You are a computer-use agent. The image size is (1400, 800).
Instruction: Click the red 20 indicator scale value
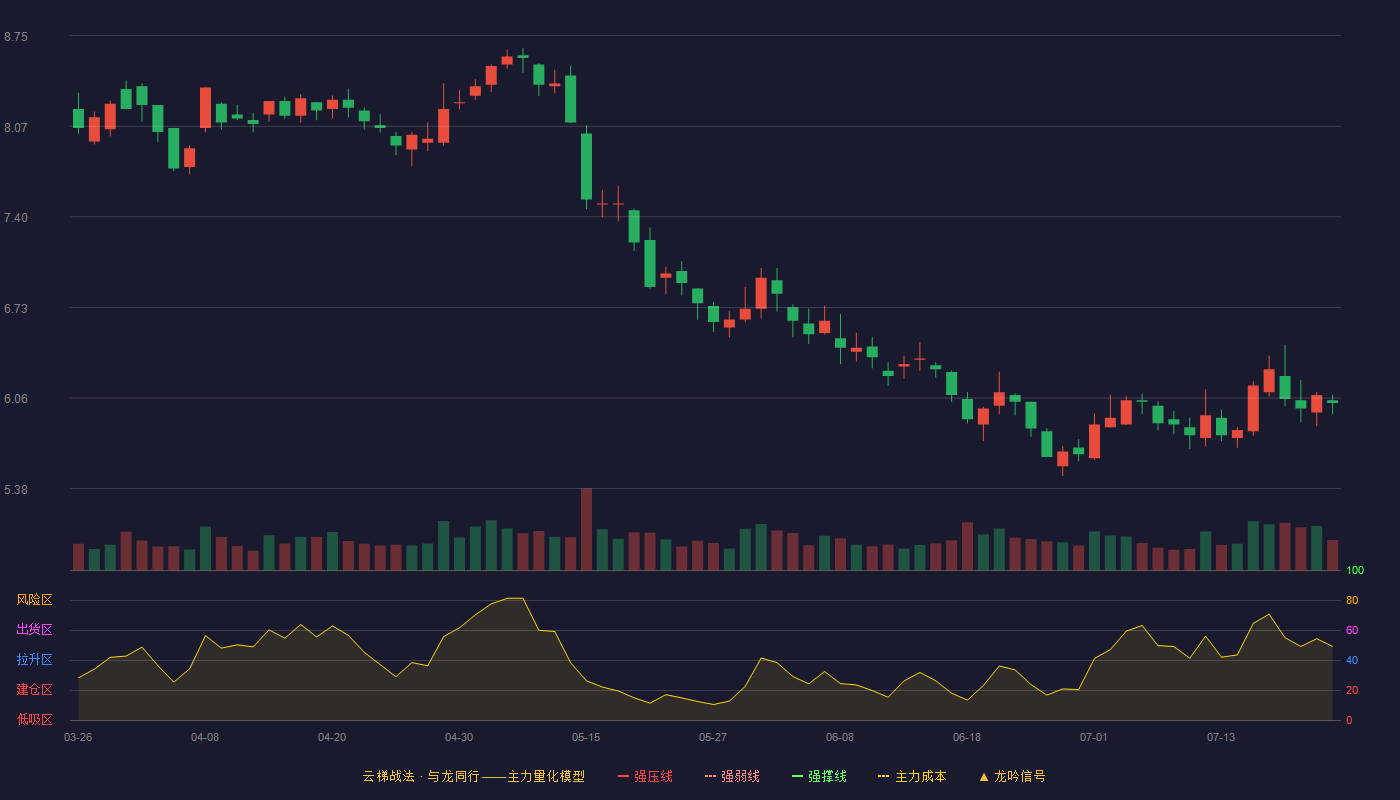(x=1352, y=690)
